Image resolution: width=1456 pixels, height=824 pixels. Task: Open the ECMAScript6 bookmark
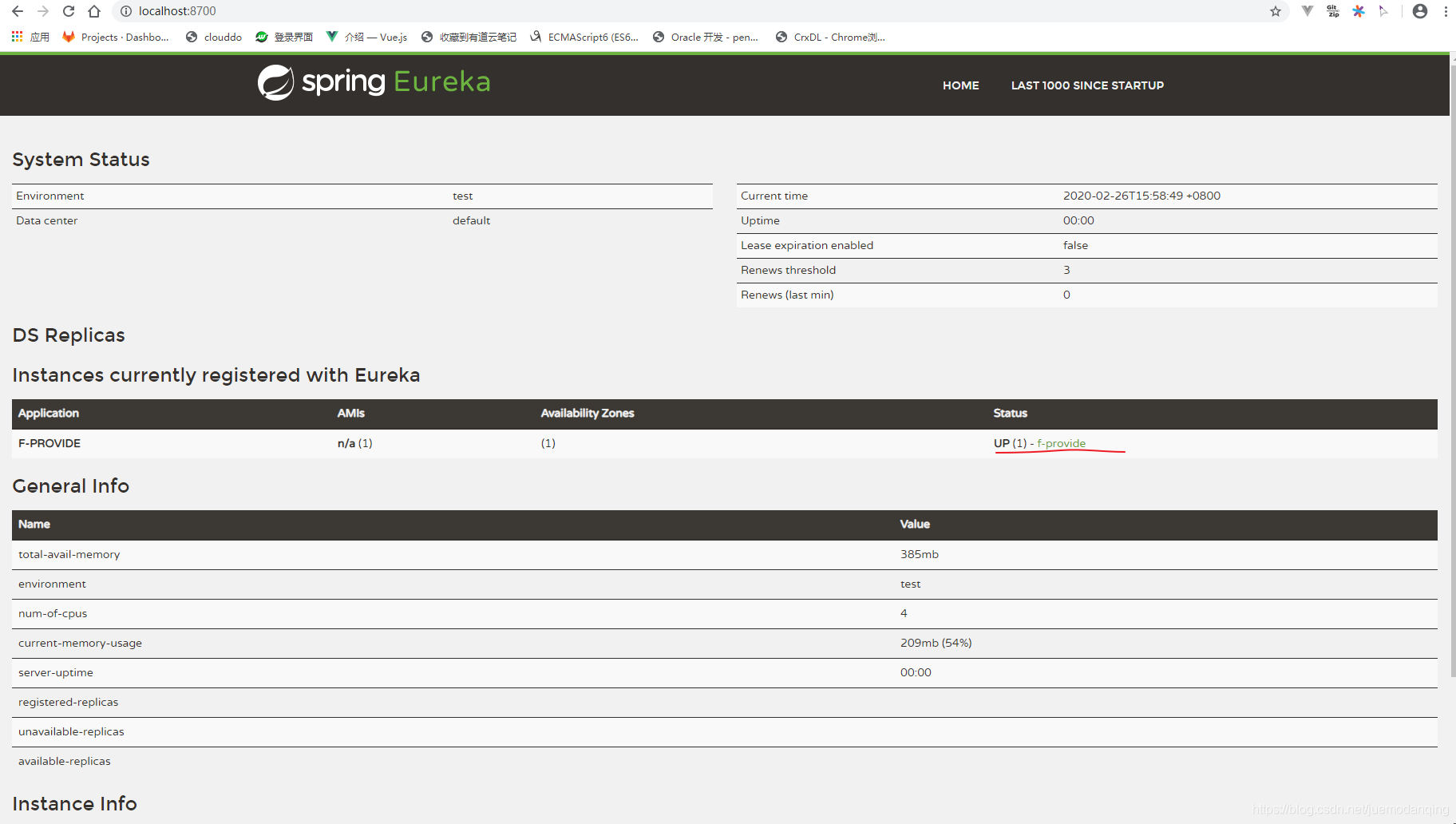click(584, 37)
